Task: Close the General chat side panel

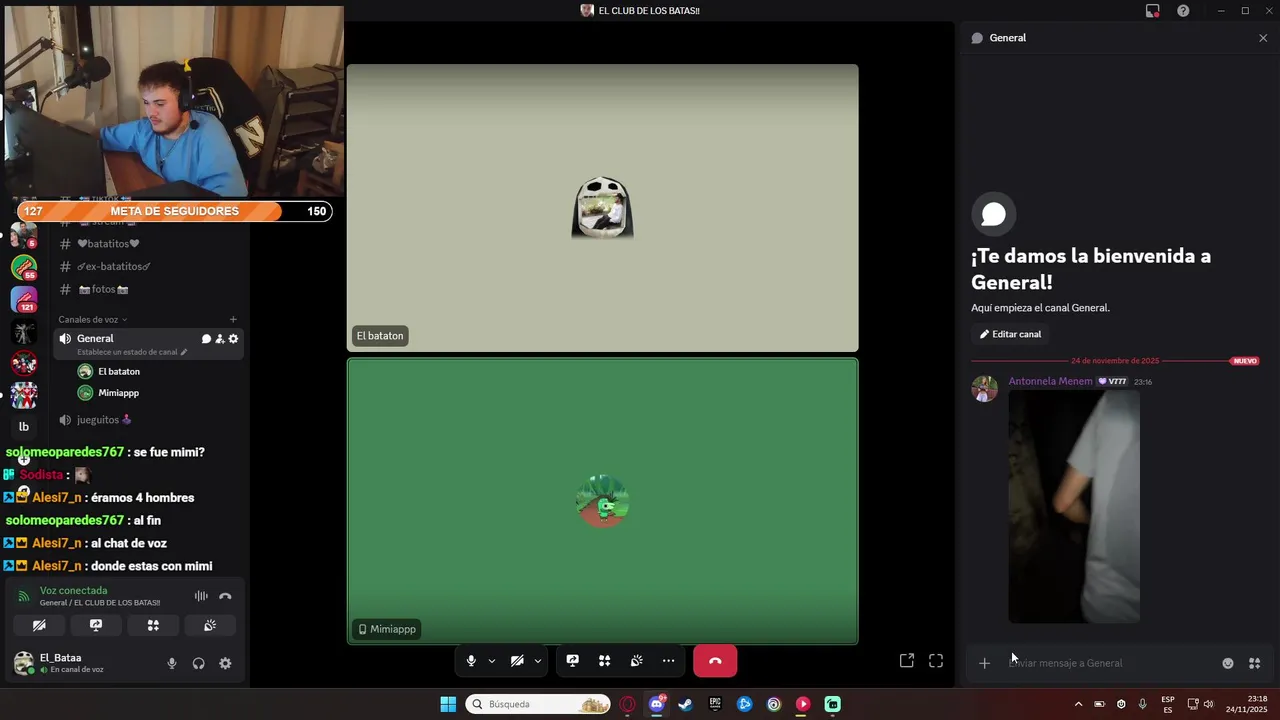Action: tap(1263, 38)
